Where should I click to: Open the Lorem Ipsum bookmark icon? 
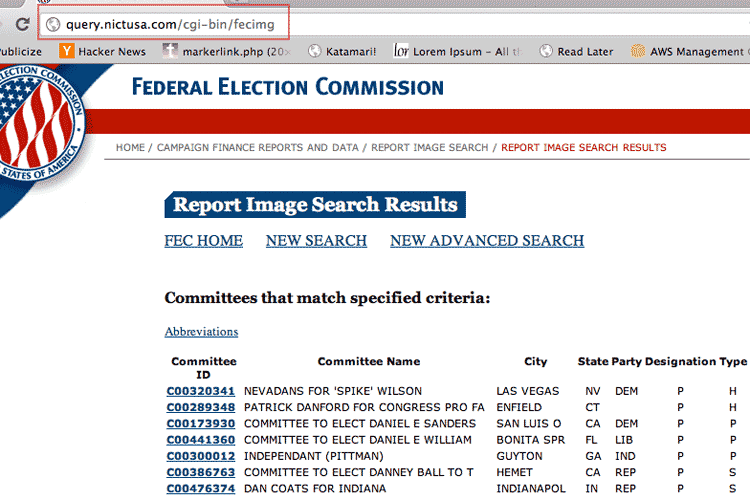[401, 50]
